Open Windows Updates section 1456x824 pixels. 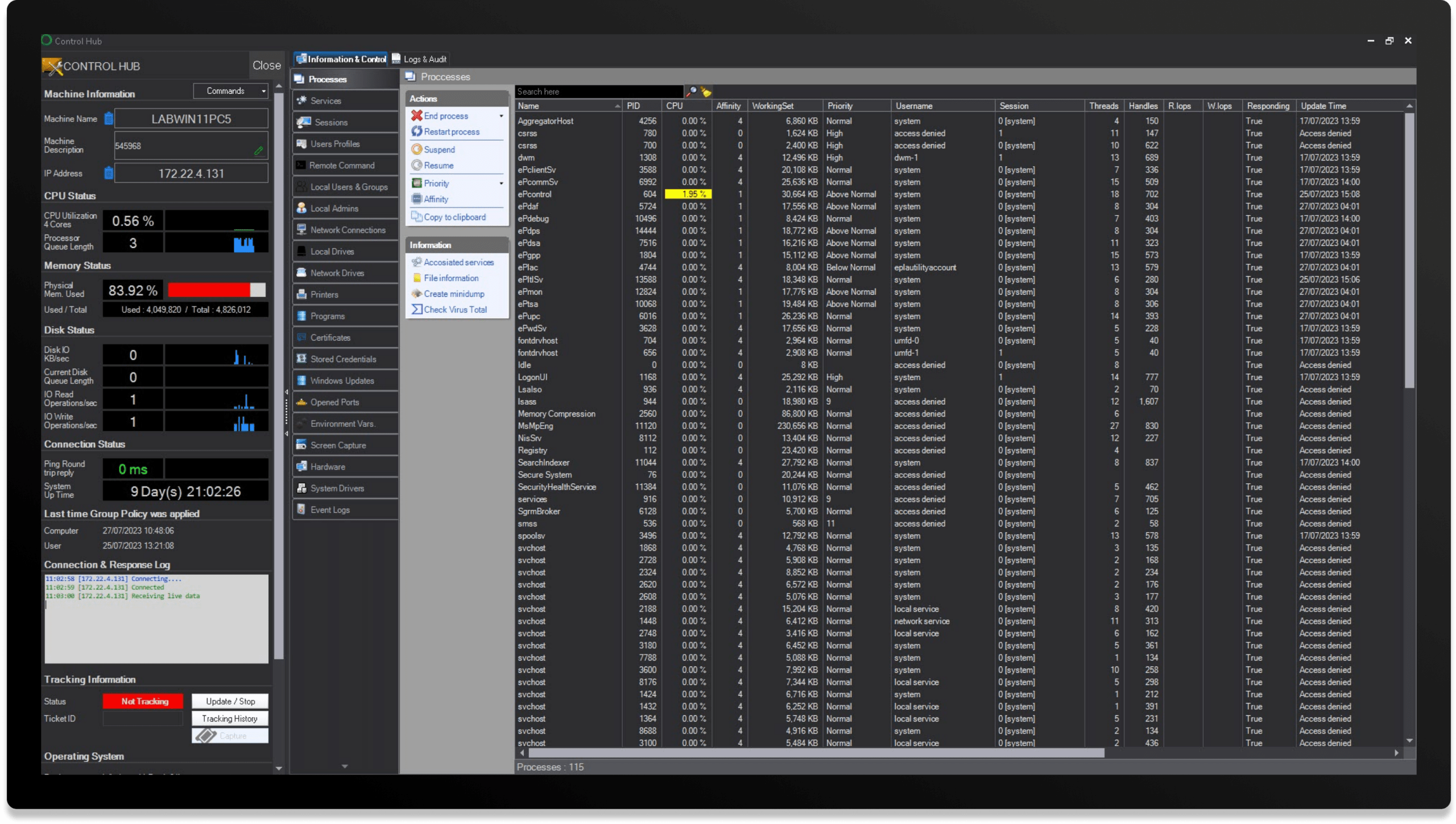pos(342,381)
